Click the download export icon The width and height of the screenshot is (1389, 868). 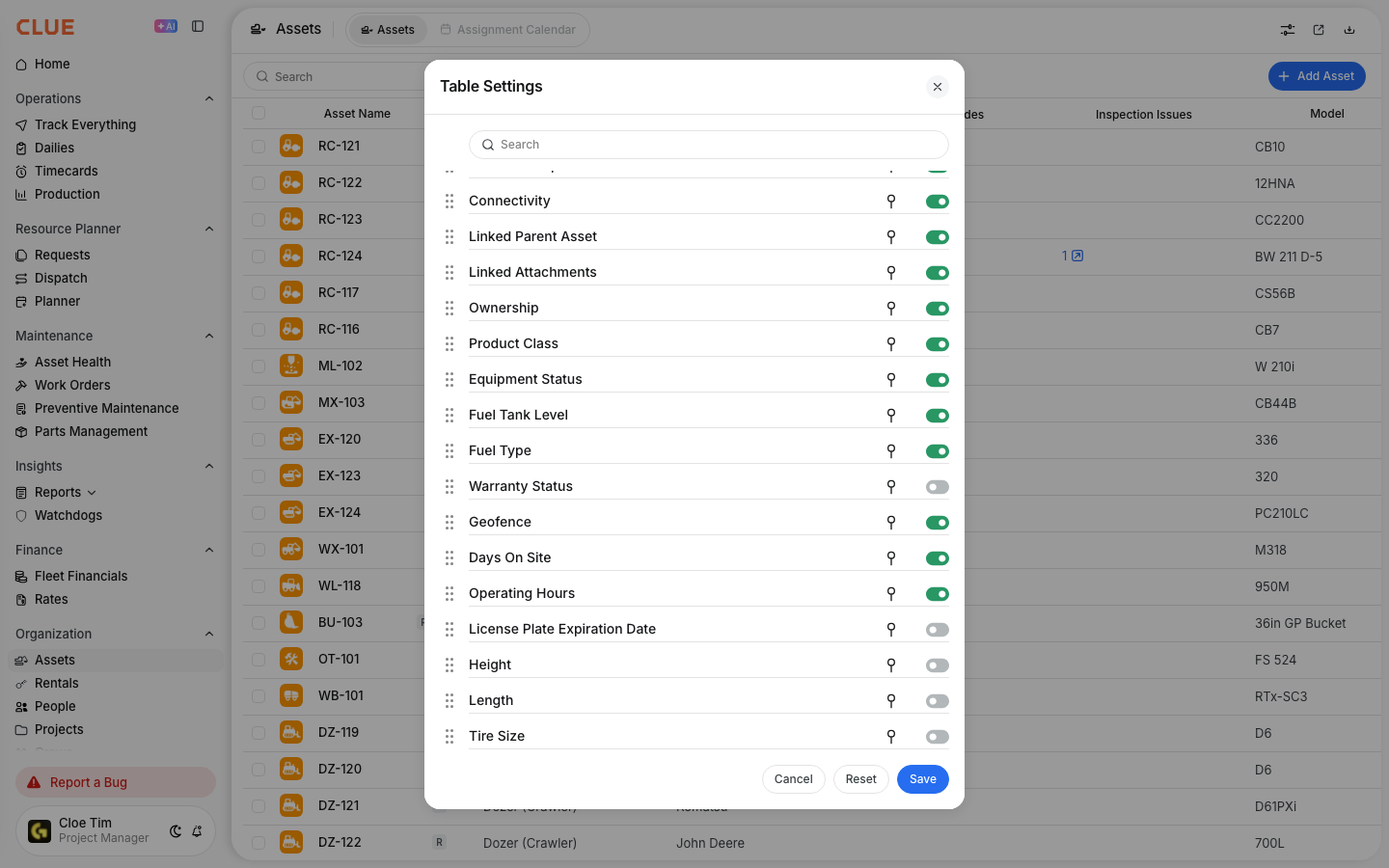[1349, 30]
